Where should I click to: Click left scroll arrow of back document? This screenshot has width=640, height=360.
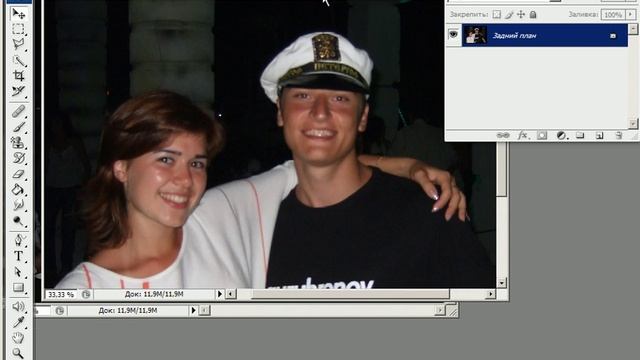coord(204,311)
